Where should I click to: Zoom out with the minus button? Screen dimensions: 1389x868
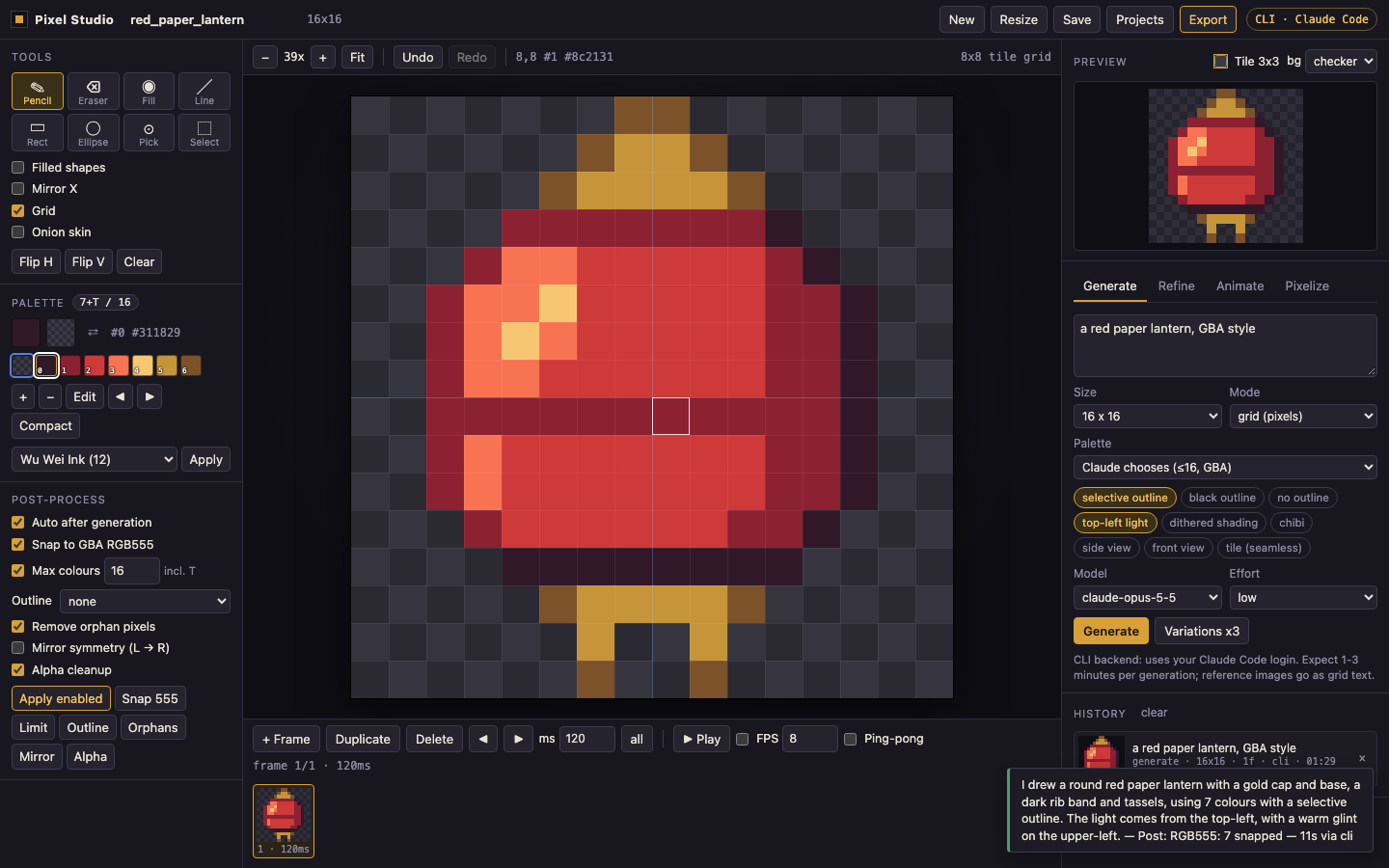point(265,58)
